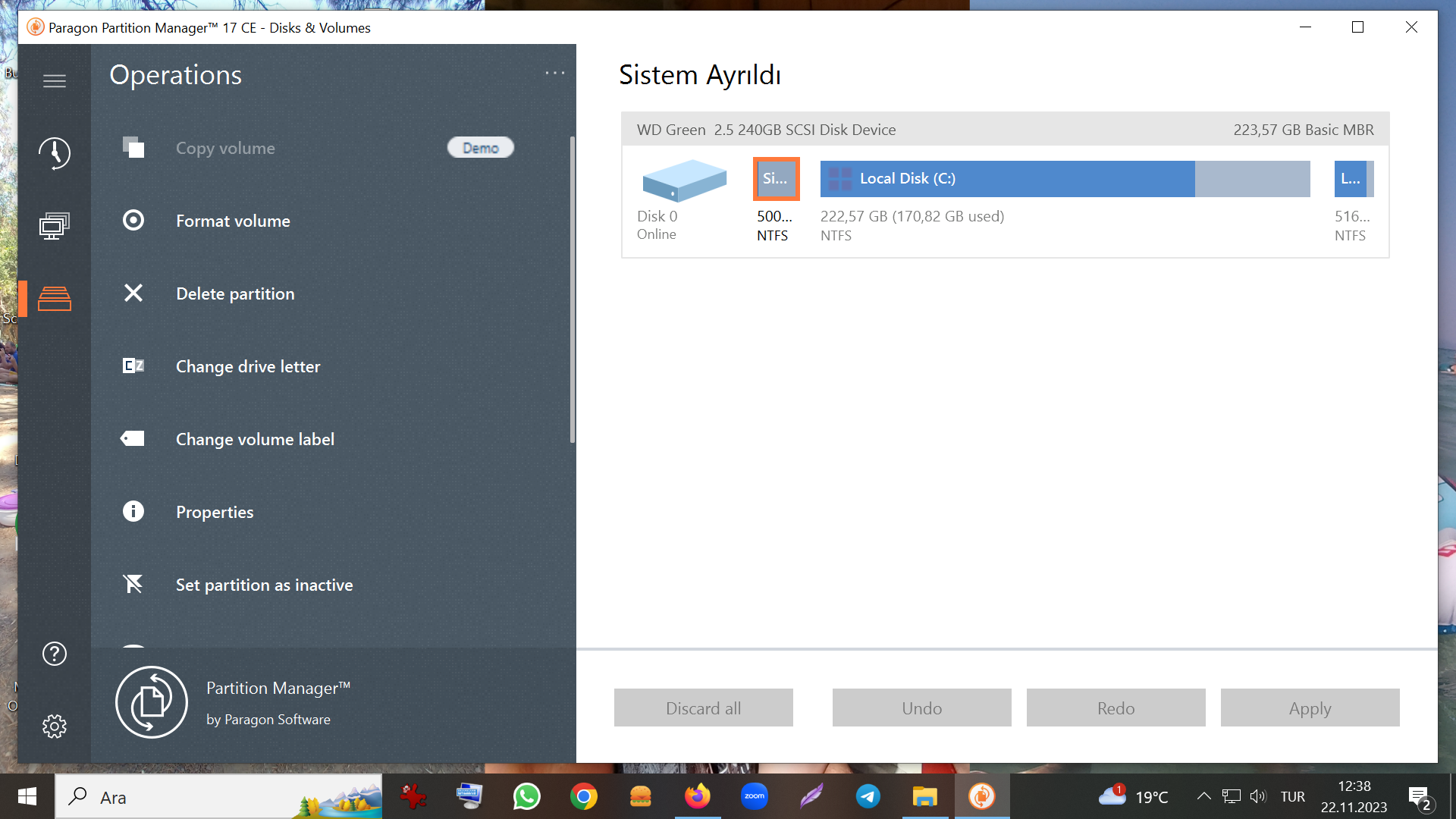
Task: Click the Partition Manager logo icon
Action: click(152, 702)
